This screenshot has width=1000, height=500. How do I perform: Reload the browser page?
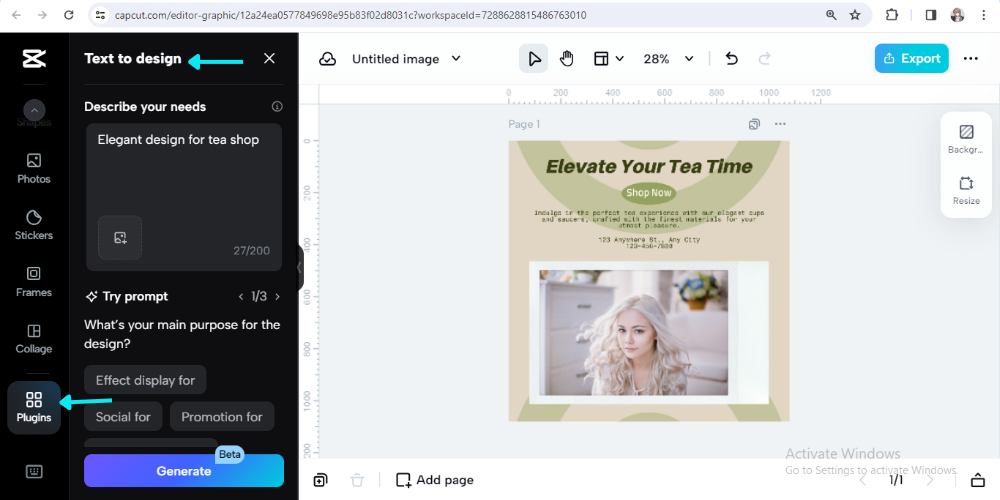coord(69,15)
